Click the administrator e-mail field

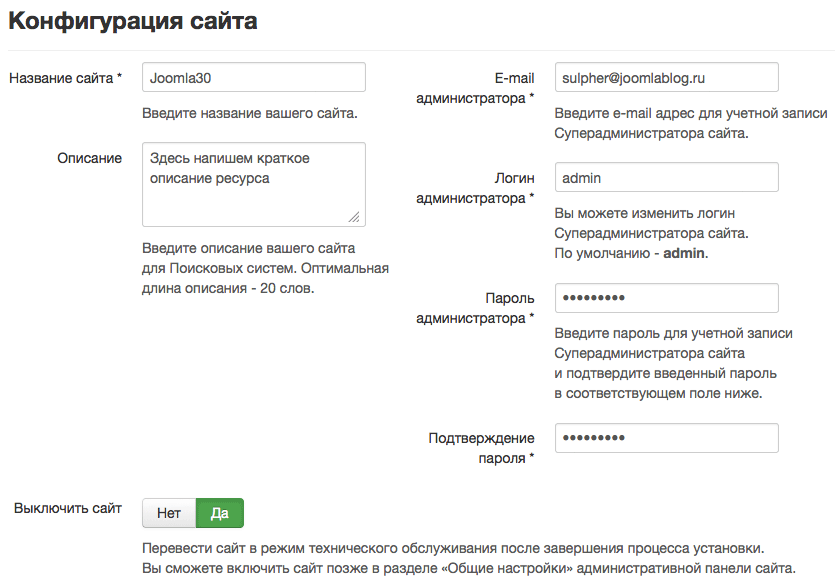coord(666,77)
